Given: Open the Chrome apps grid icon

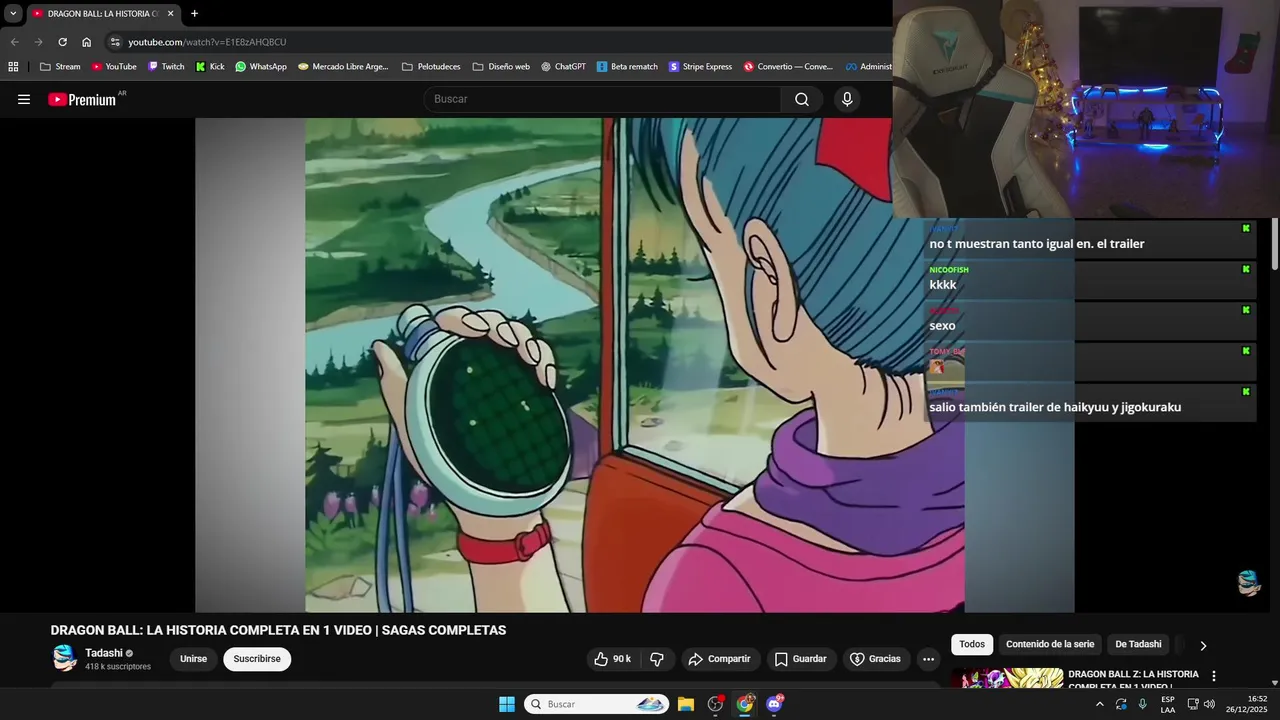Looking at the screenshot, I should 13,67.
